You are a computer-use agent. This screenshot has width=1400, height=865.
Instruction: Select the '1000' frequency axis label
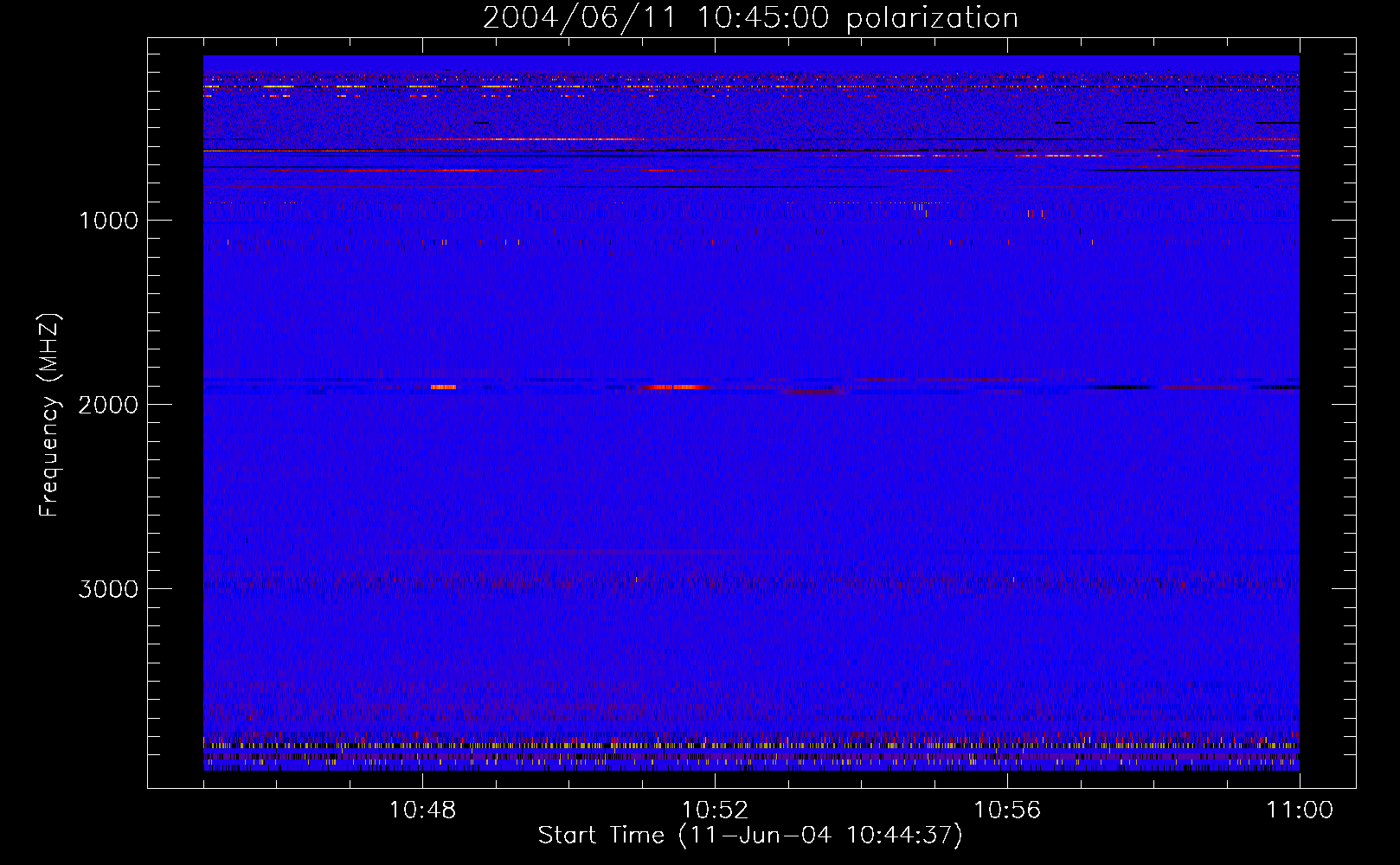108,221
